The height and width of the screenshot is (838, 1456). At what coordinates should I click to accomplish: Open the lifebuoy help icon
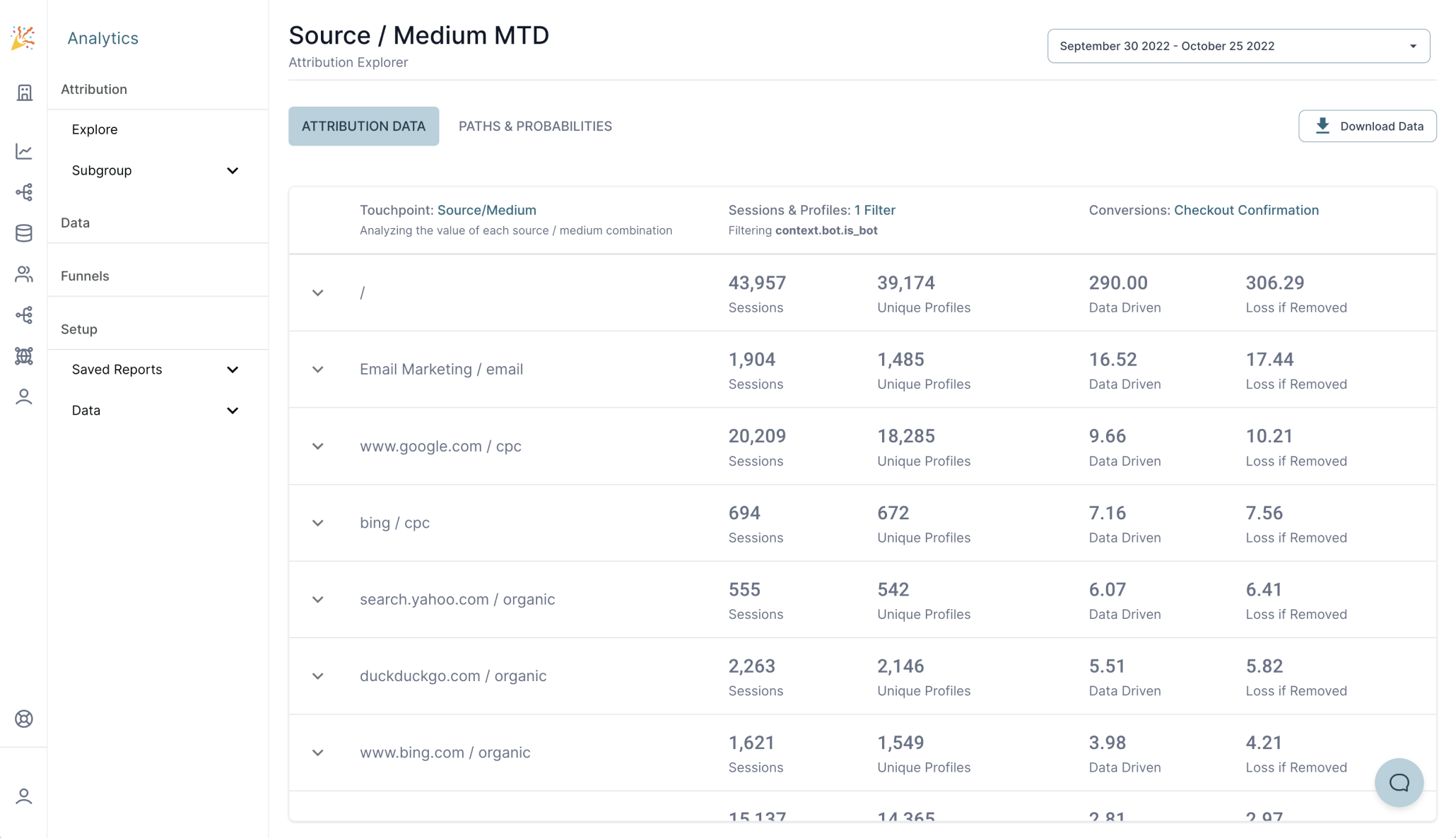(24, 719)
